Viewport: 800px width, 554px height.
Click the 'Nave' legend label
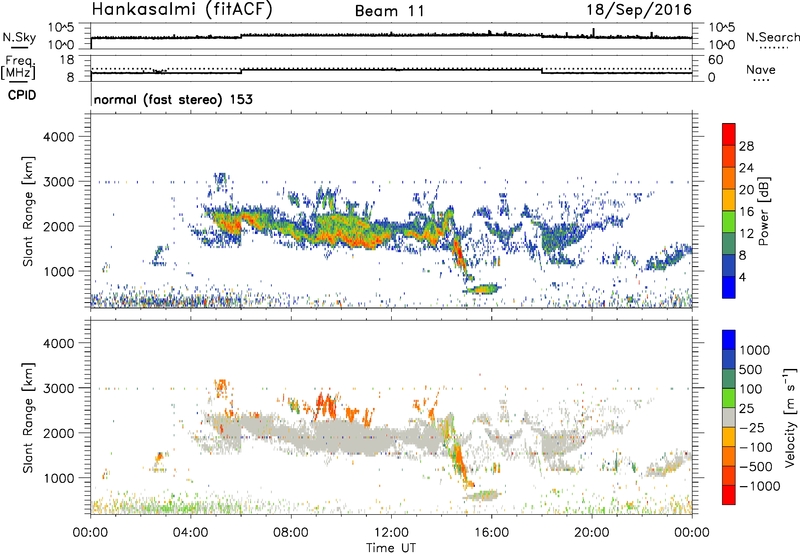[x=761, y=69]
